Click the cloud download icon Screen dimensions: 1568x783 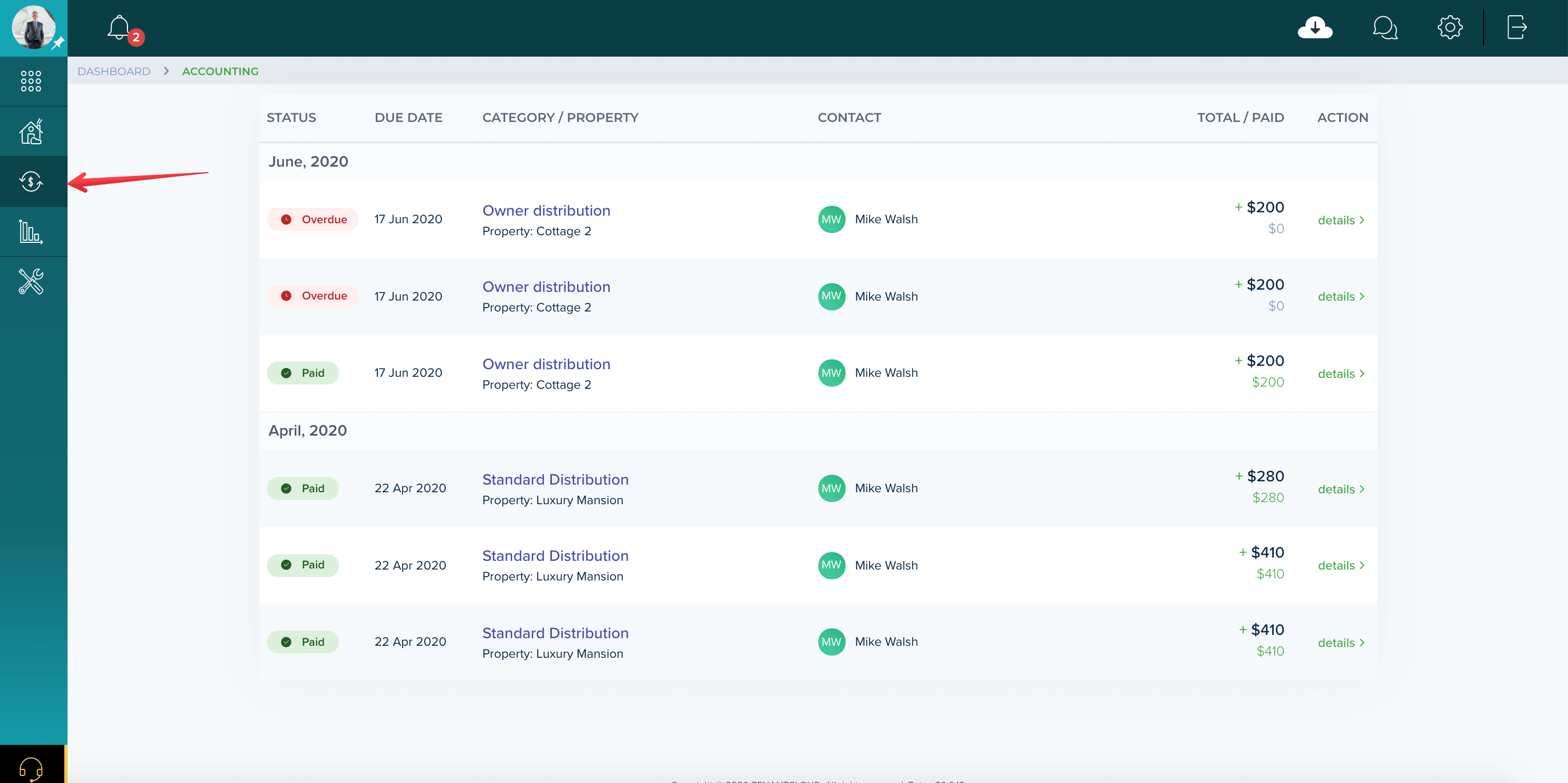[1315, 28]
